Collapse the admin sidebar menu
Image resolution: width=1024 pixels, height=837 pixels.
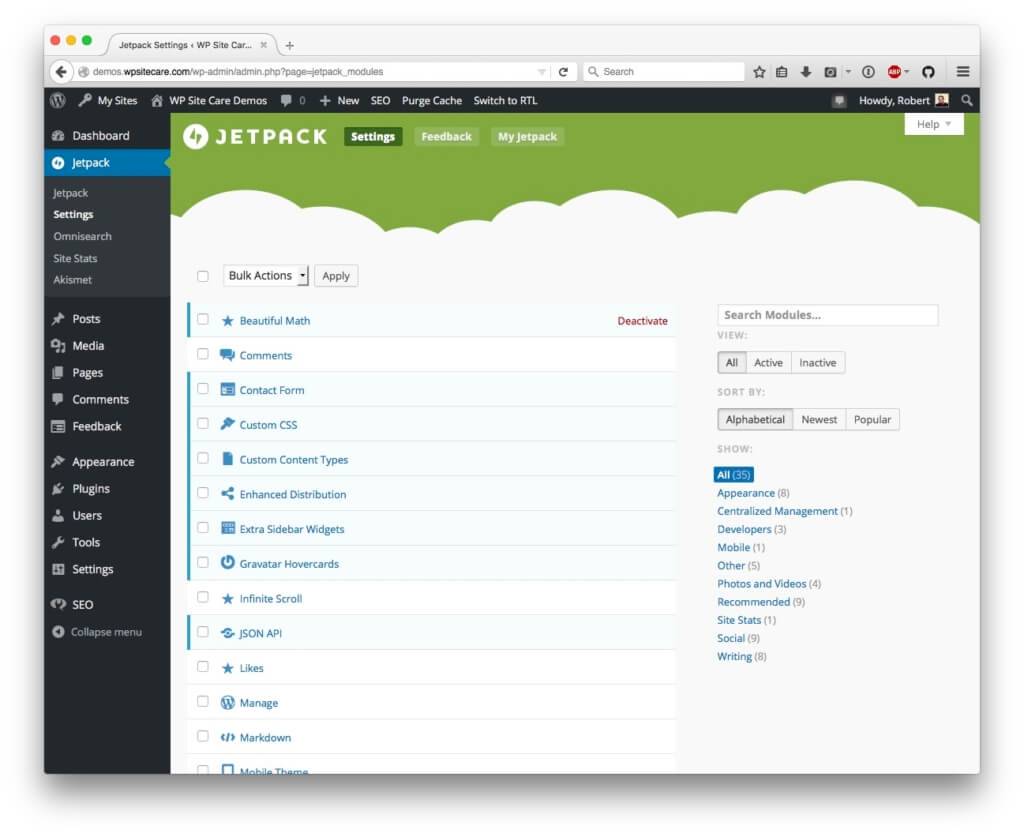tap(97, 632)
